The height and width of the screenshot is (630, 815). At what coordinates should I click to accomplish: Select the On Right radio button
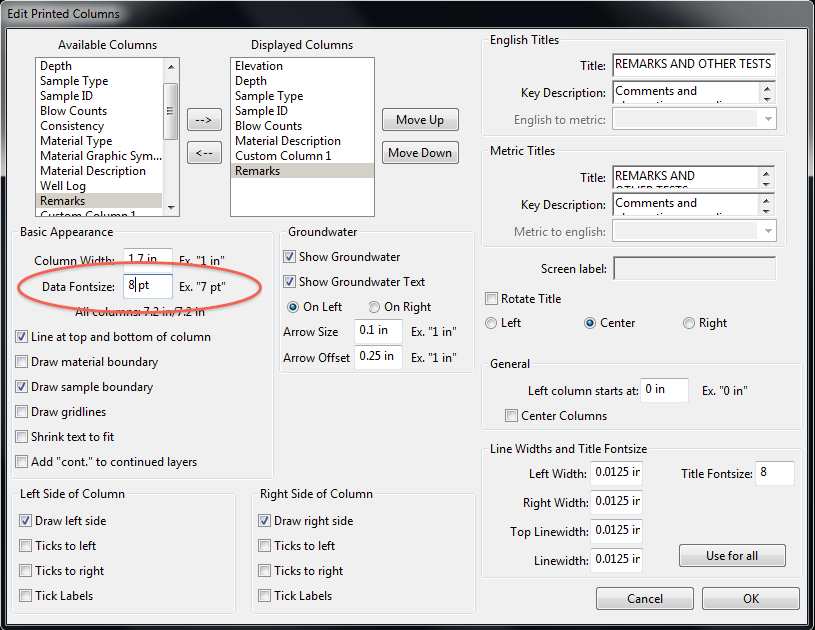tap(374, 307)
